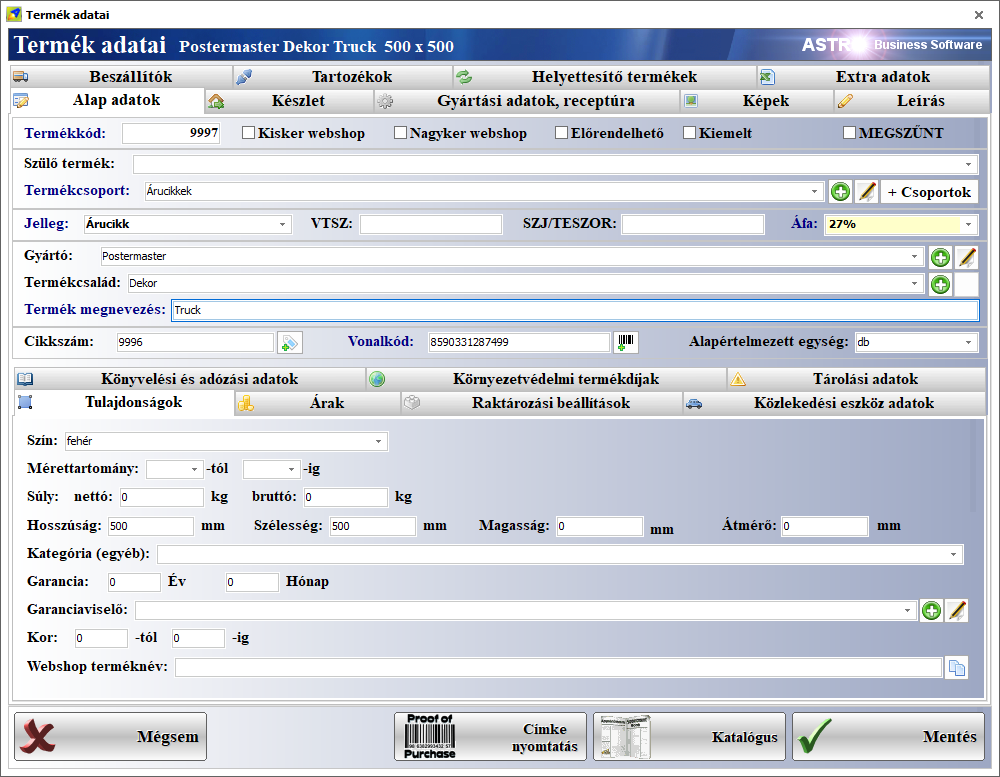
Task: Open the Tartozékok tab
Action: pos(342,77)
